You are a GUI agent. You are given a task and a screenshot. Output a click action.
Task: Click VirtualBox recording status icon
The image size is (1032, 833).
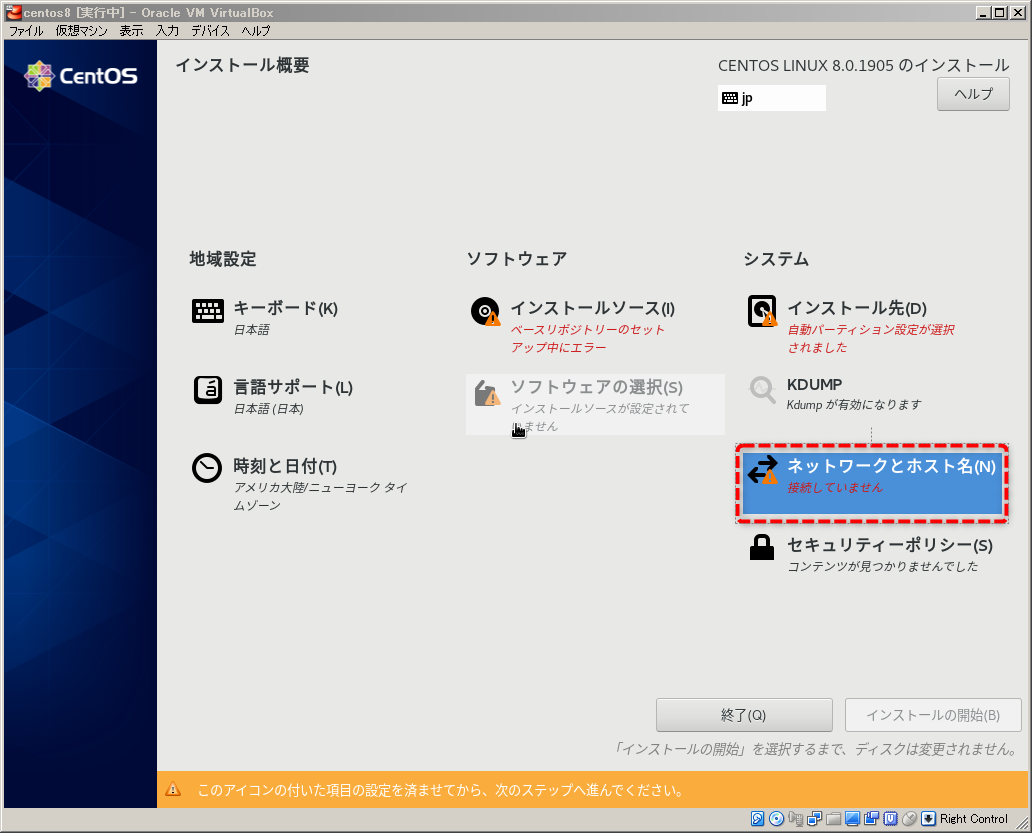(871, 819)
